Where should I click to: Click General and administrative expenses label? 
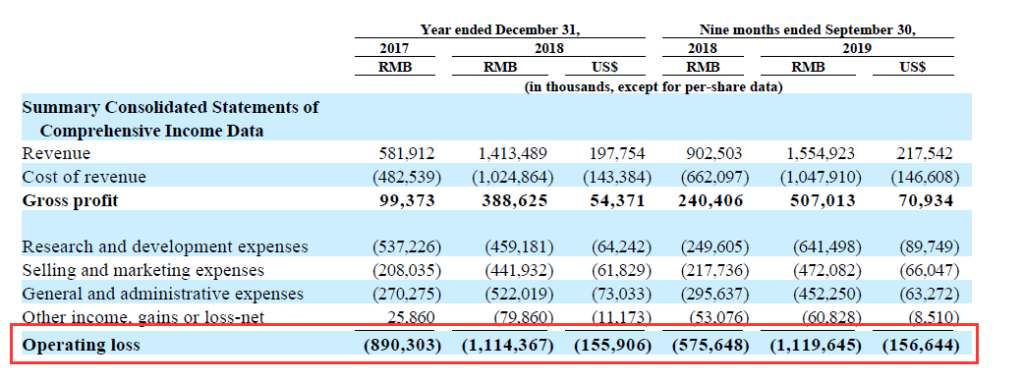[x=163, y=294]
